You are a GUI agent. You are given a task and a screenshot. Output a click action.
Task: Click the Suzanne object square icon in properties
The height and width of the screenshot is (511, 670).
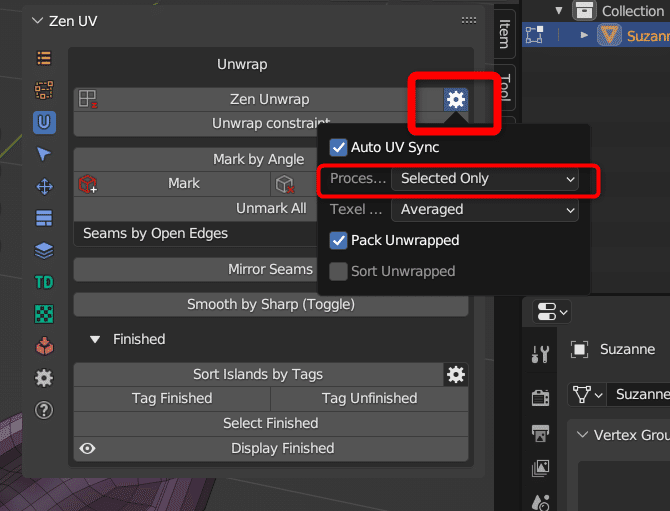pyautogui.click(x=579, y=349)
